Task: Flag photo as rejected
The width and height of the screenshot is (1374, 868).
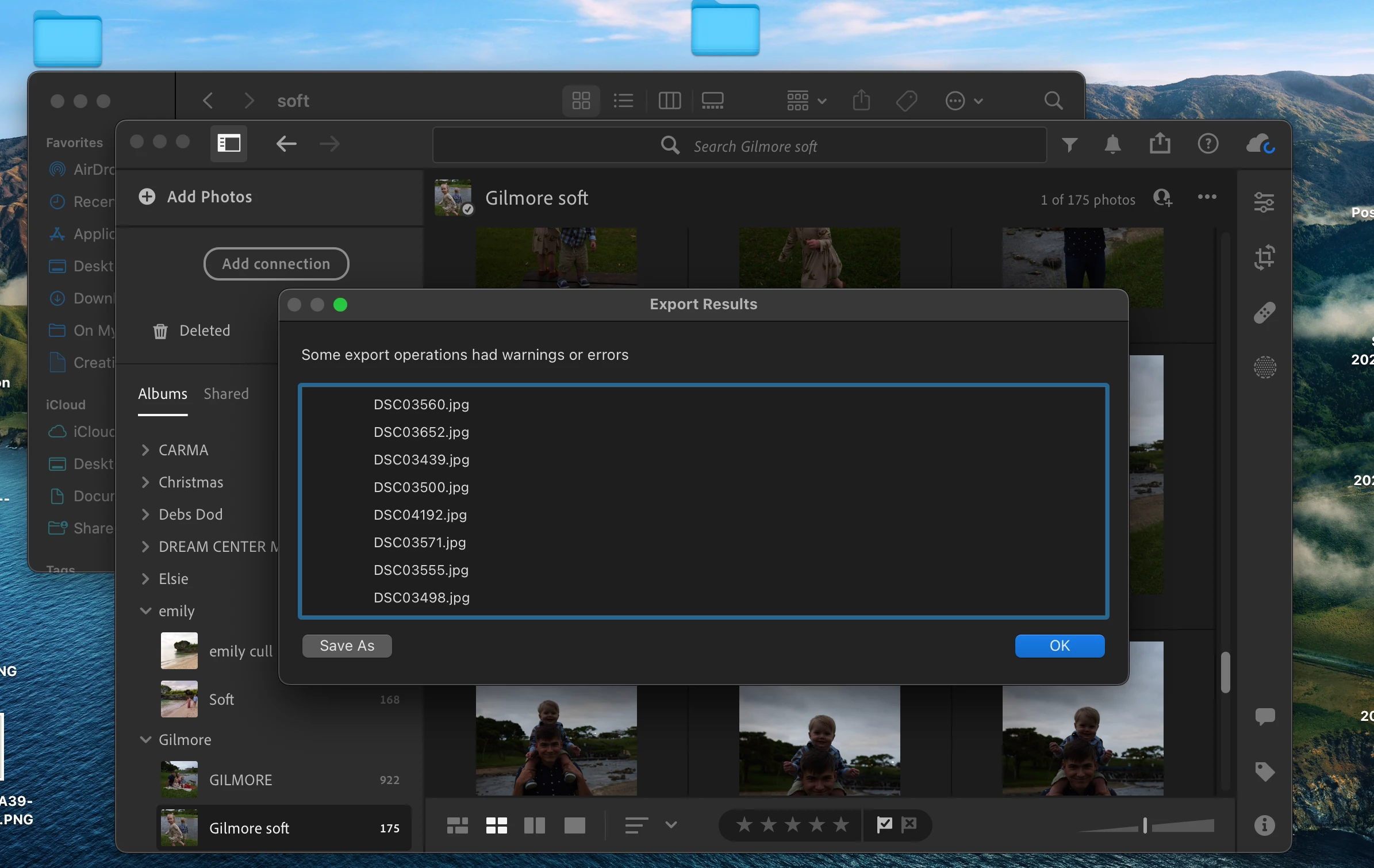Action: tap(909, 825)
